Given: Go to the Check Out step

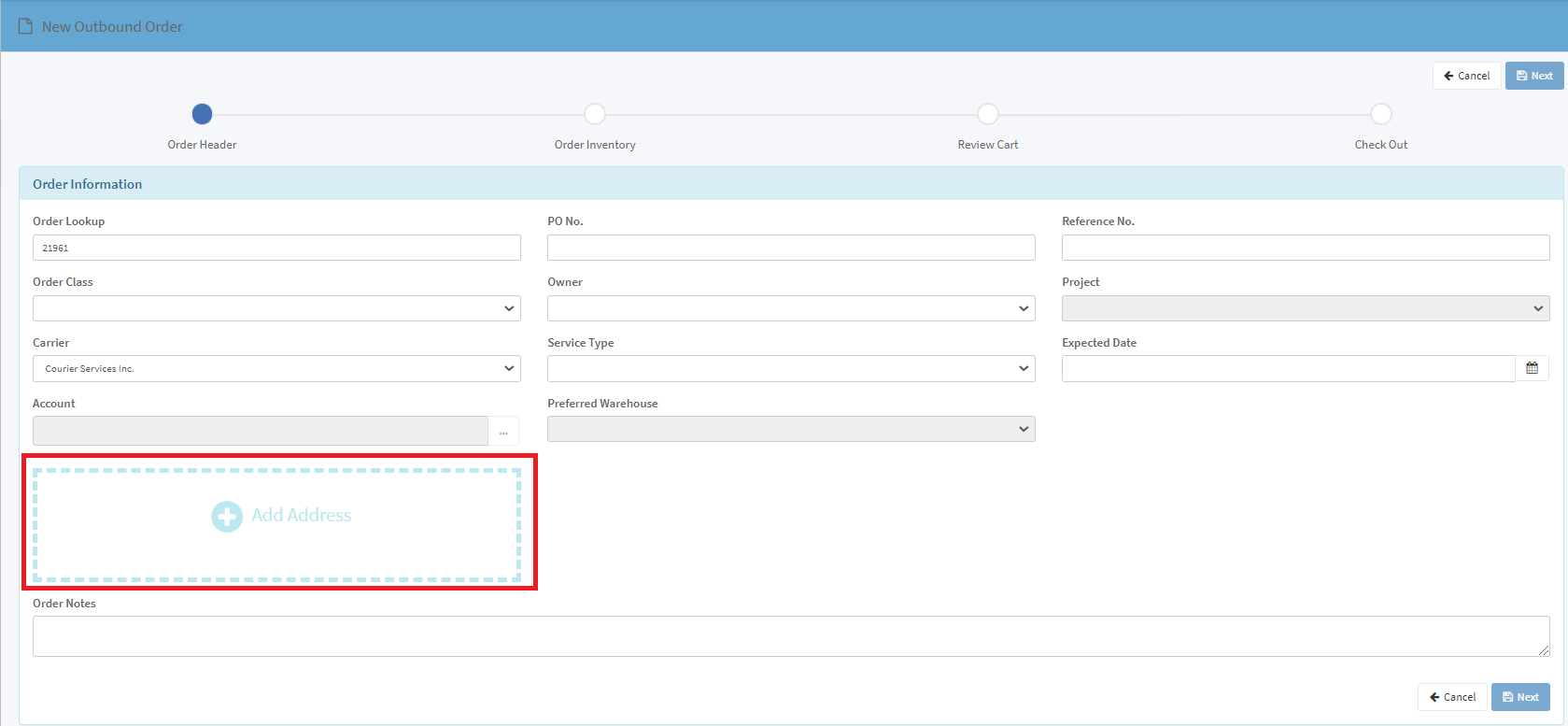Looking at the screenshot, I should [1381, 114].
